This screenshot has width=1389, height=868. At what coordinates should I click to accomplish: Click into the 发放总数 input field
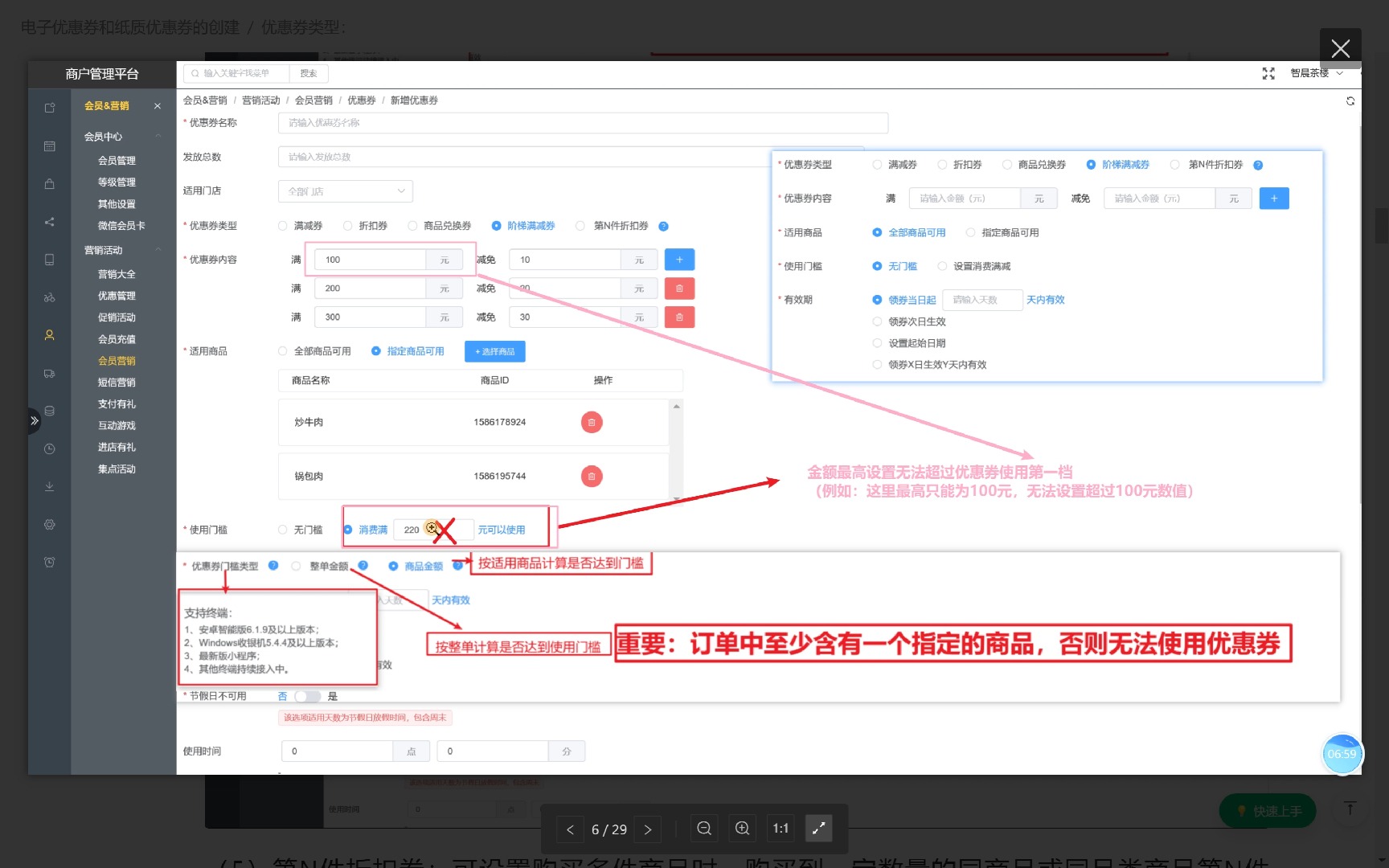click(524, 157)
